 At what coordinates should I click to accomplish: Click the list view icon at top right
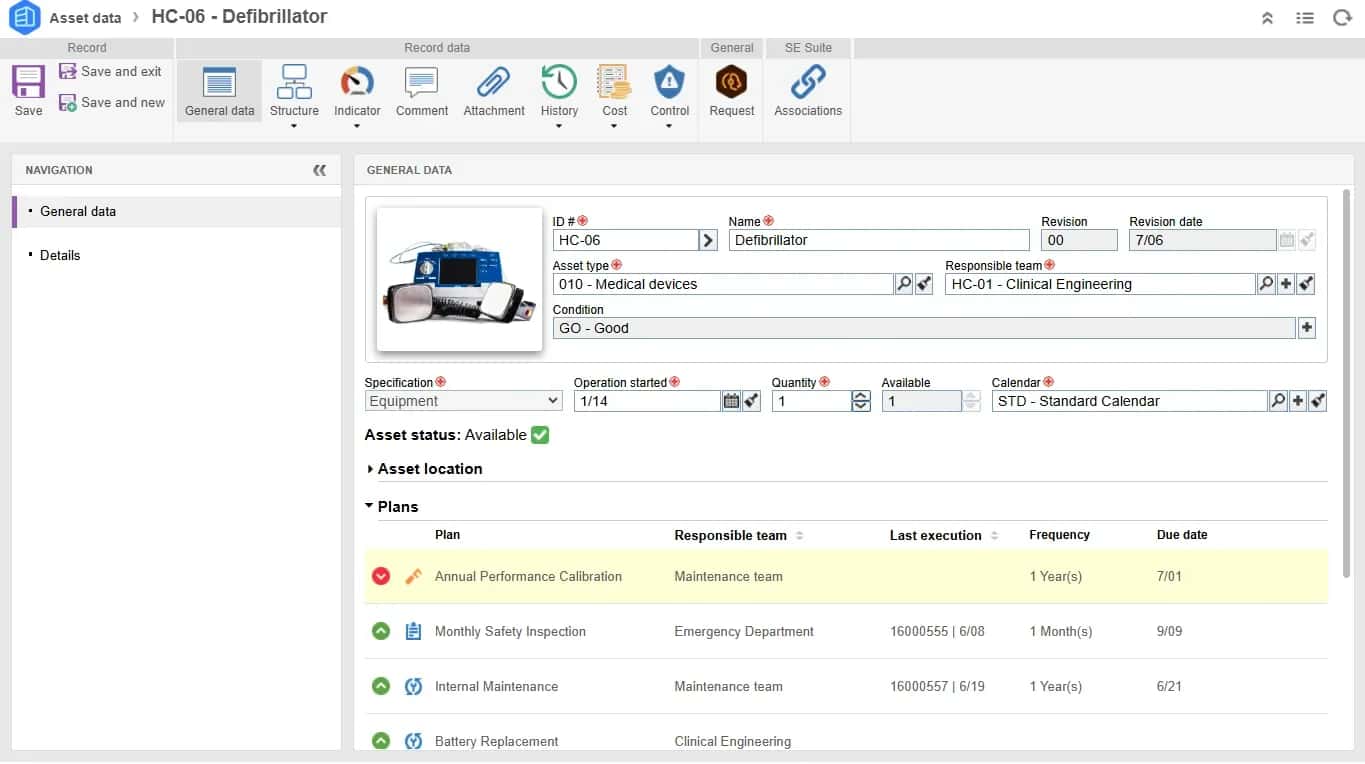pyautogui.click(x=1305, y=17)
